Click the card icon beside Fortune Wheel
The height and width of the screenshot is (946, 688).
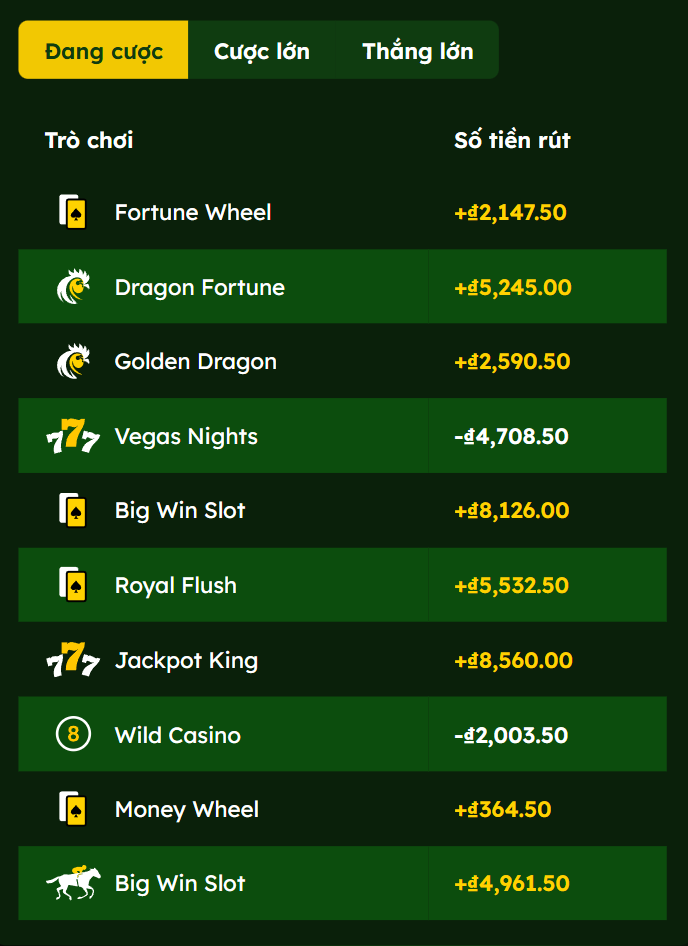tap(73, 212)
